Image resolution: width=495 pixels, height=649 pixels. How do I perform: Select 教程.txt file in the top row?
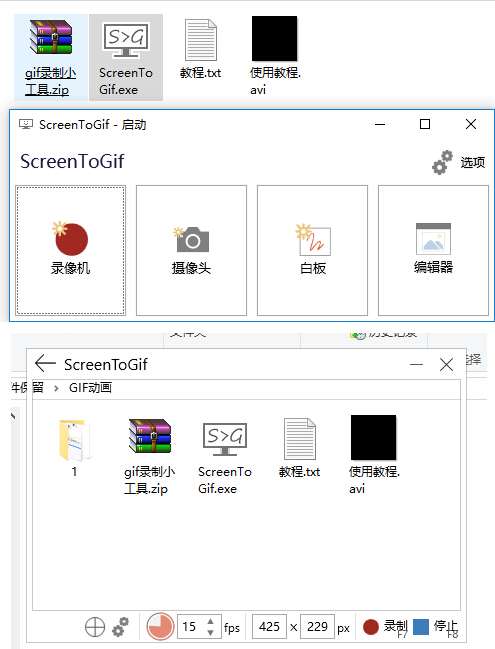click(200, 50)
